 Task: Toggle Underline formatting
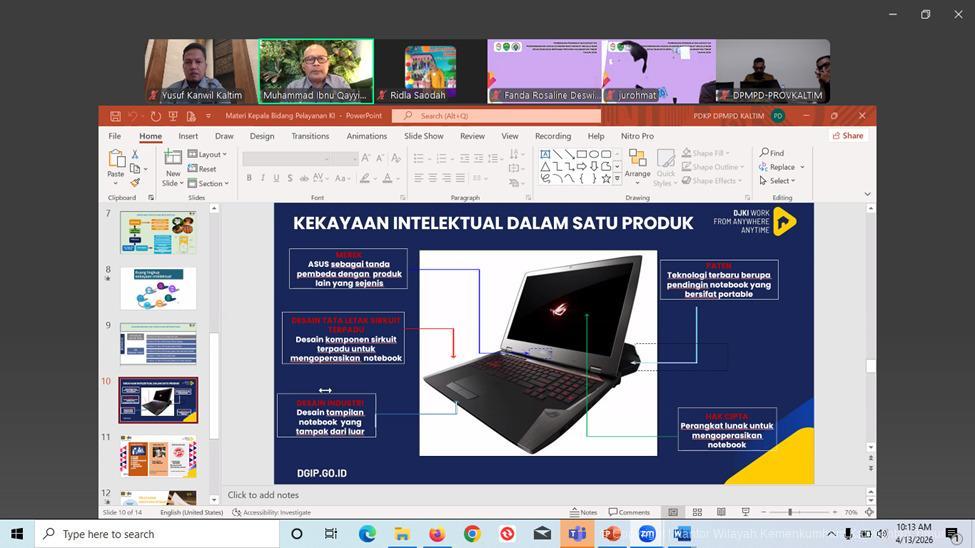click(x=276, y=178)
